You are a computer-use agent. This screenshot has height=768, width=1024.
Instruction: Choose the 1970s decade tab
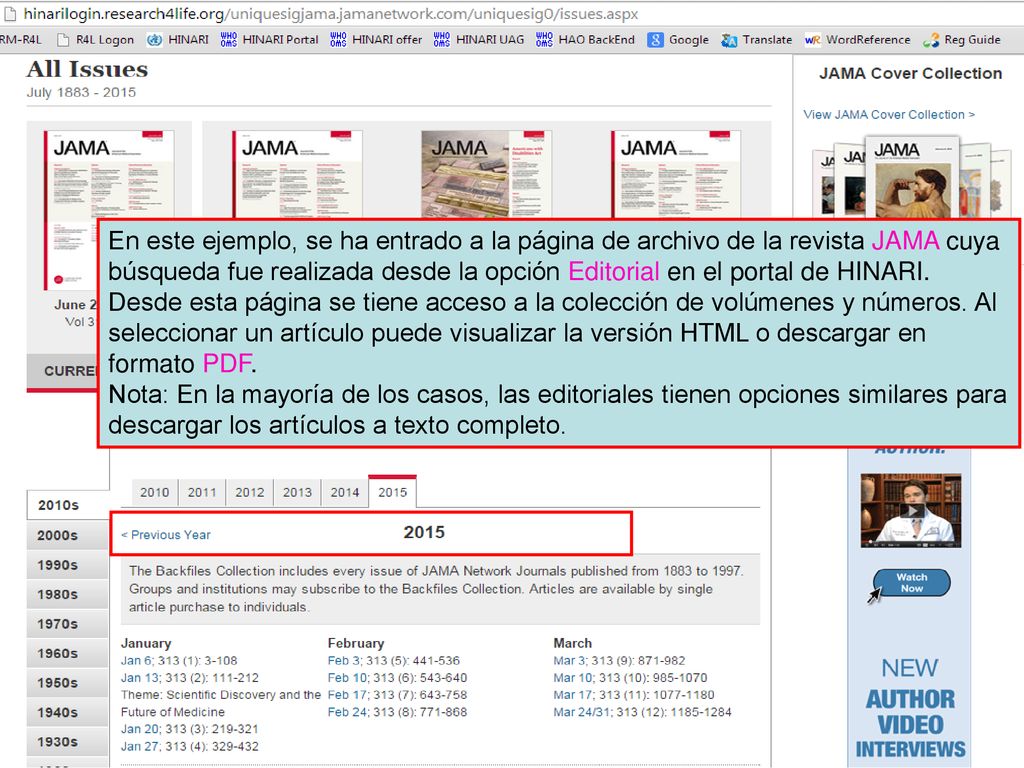coord(68,624)
